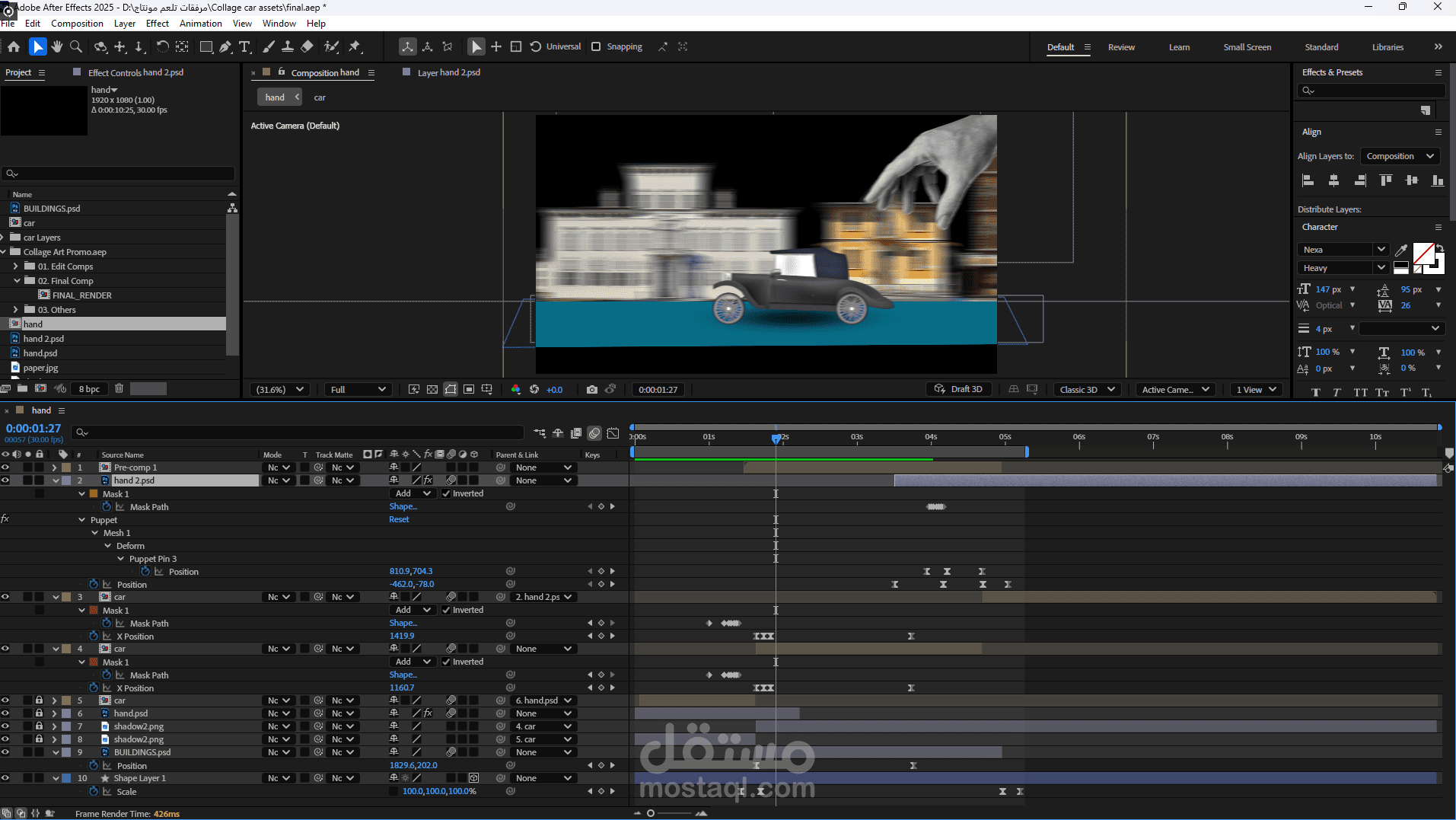Toggle the Draft 3D button

coord(959,389)
